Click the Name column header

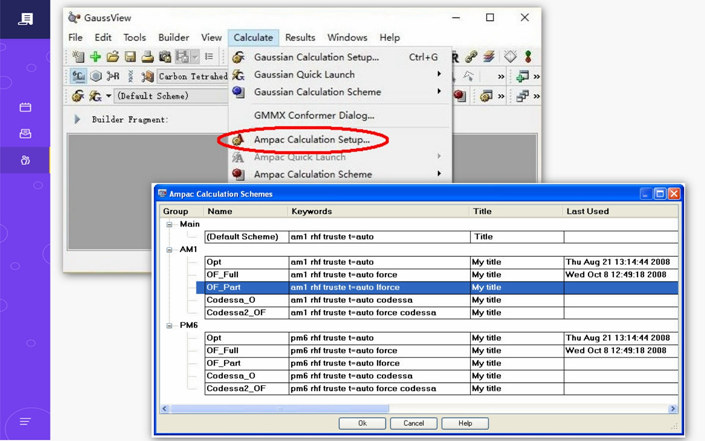click(x=245, y=211)
